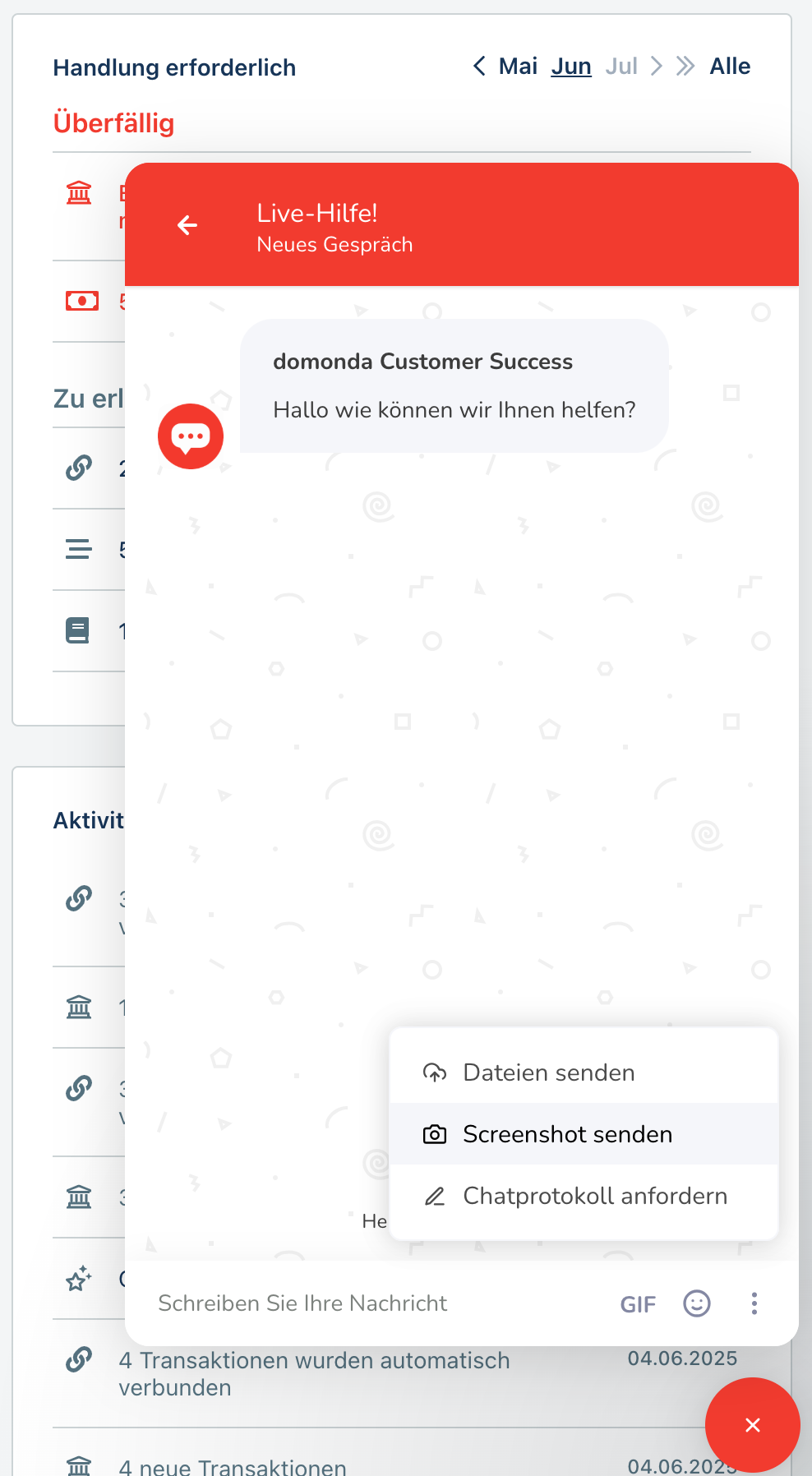Screen dimensions: 812x1476
Task: Click the book icon in the to-do list
Action: (78, 631)
